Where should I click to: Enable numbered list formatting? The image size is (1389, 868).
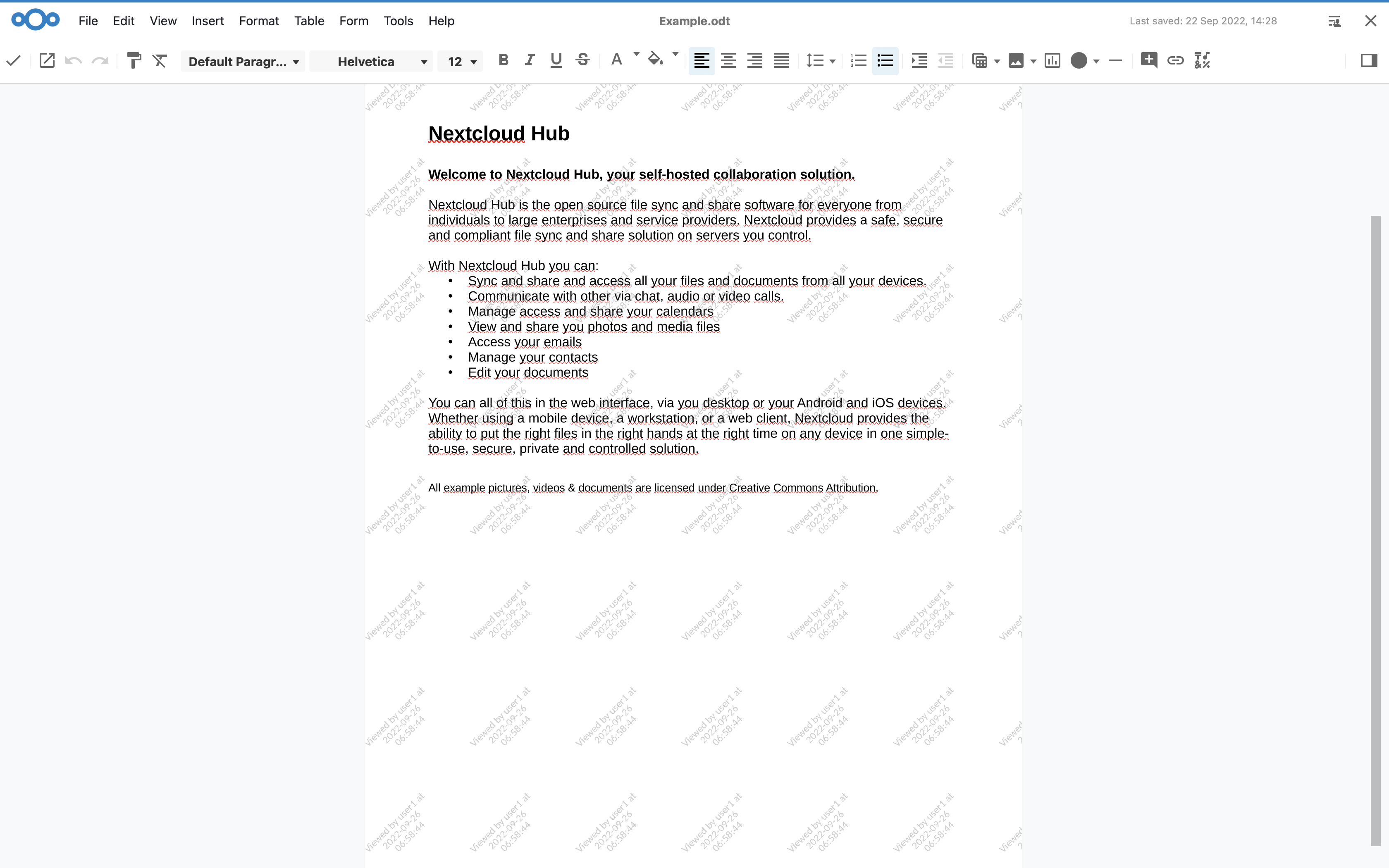point(857,60)
